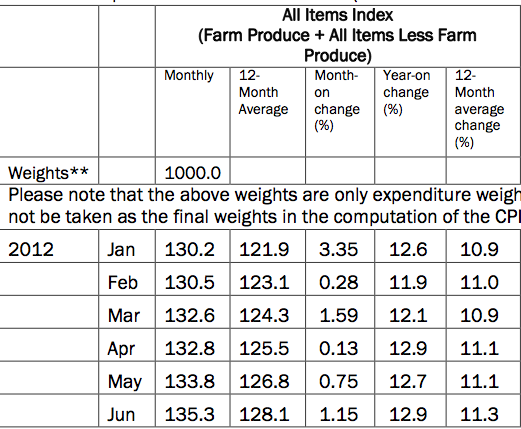Image resolution: width=521 pixels, height=429 pixels.
Task: Select the 'All Items Index' header cell
Action: pyautogui.click(x=337, y=35)
